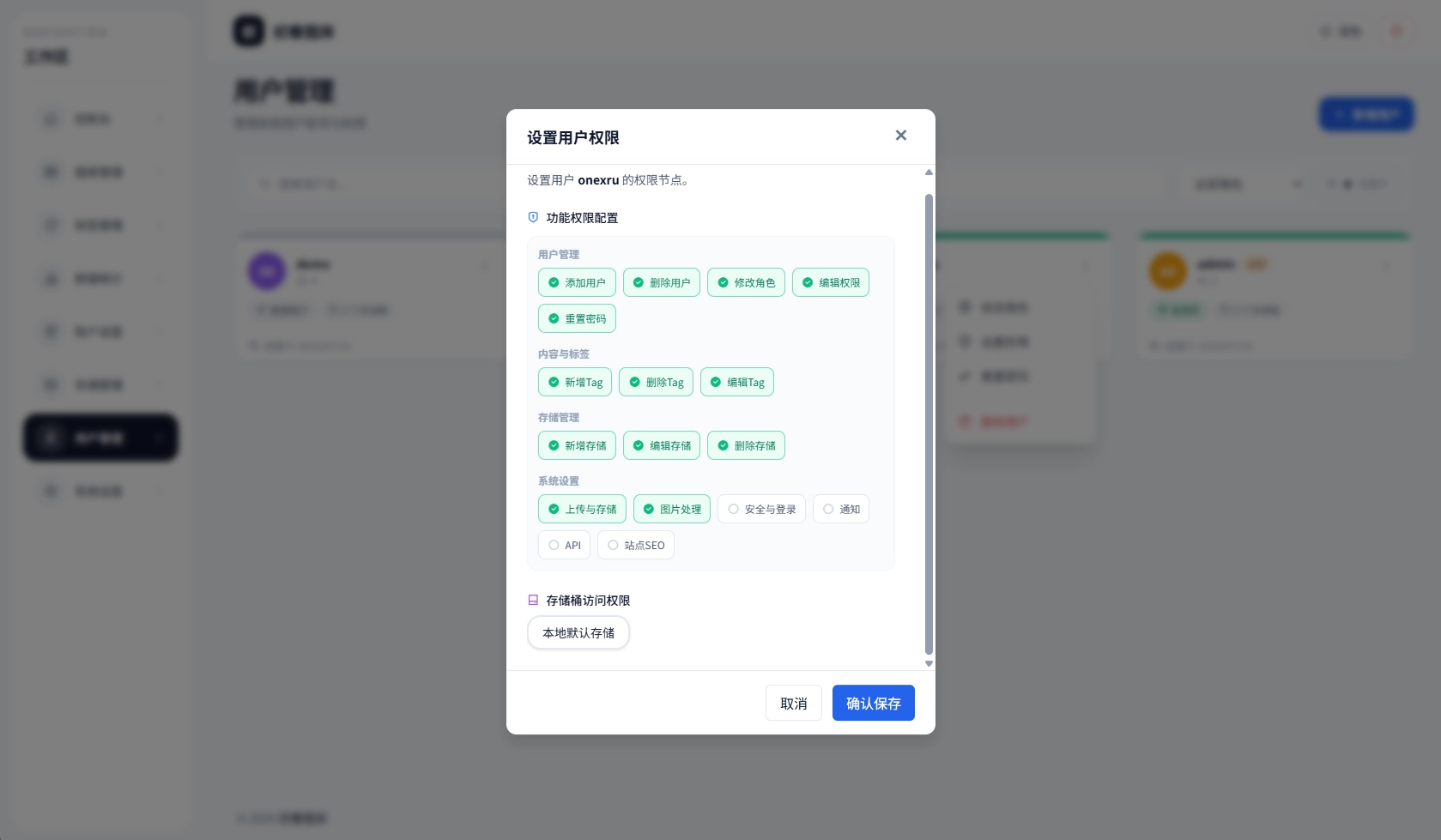Click the 取消 button
The width and height of the screenshot is (1441, 840).
tap(794, 704)
